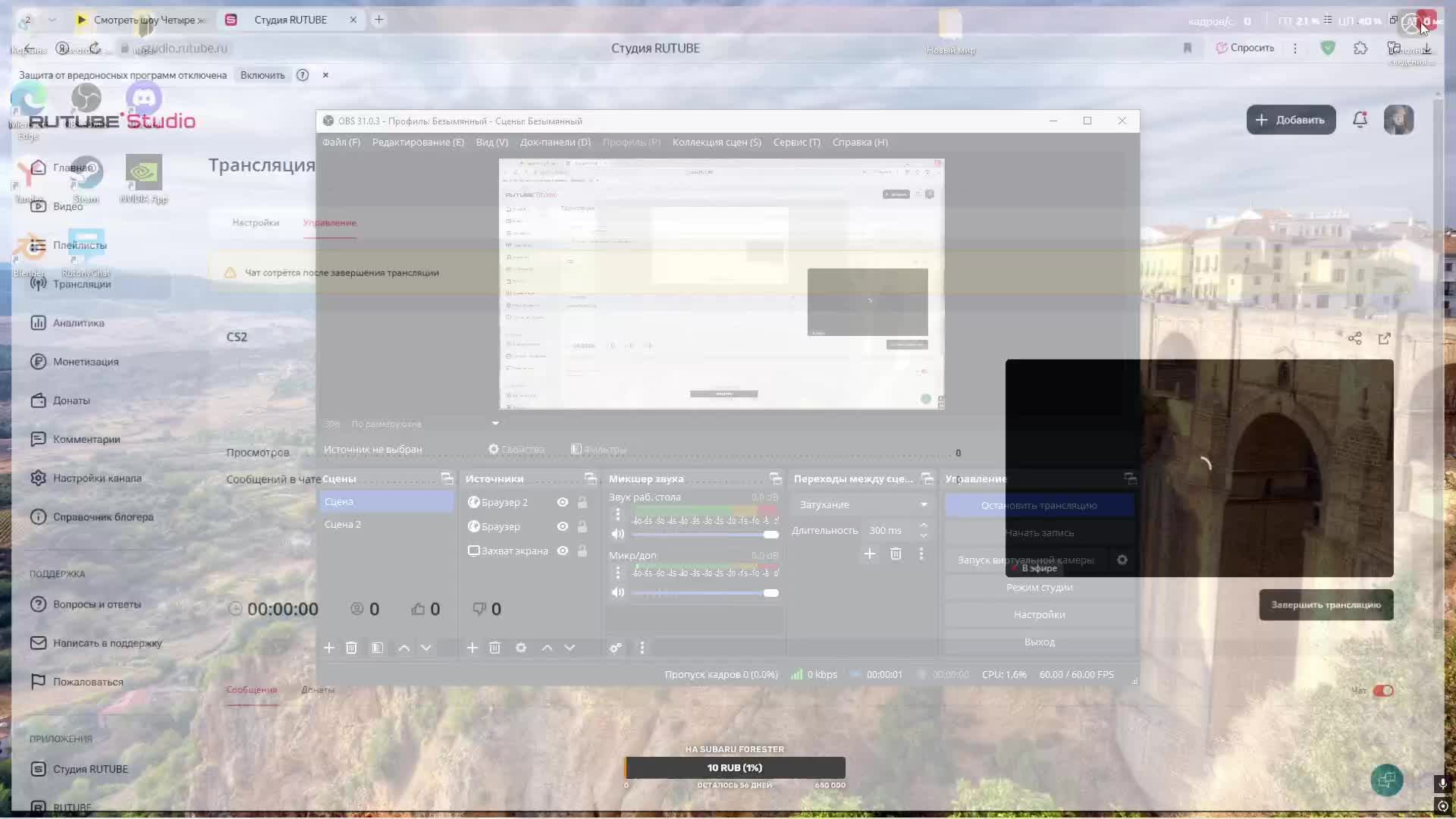The height and width of the screenshot is (819, 1456).
Task: Click the Остановить трансляцию button
Action: pyautogui.click(x=1039, y=505)
